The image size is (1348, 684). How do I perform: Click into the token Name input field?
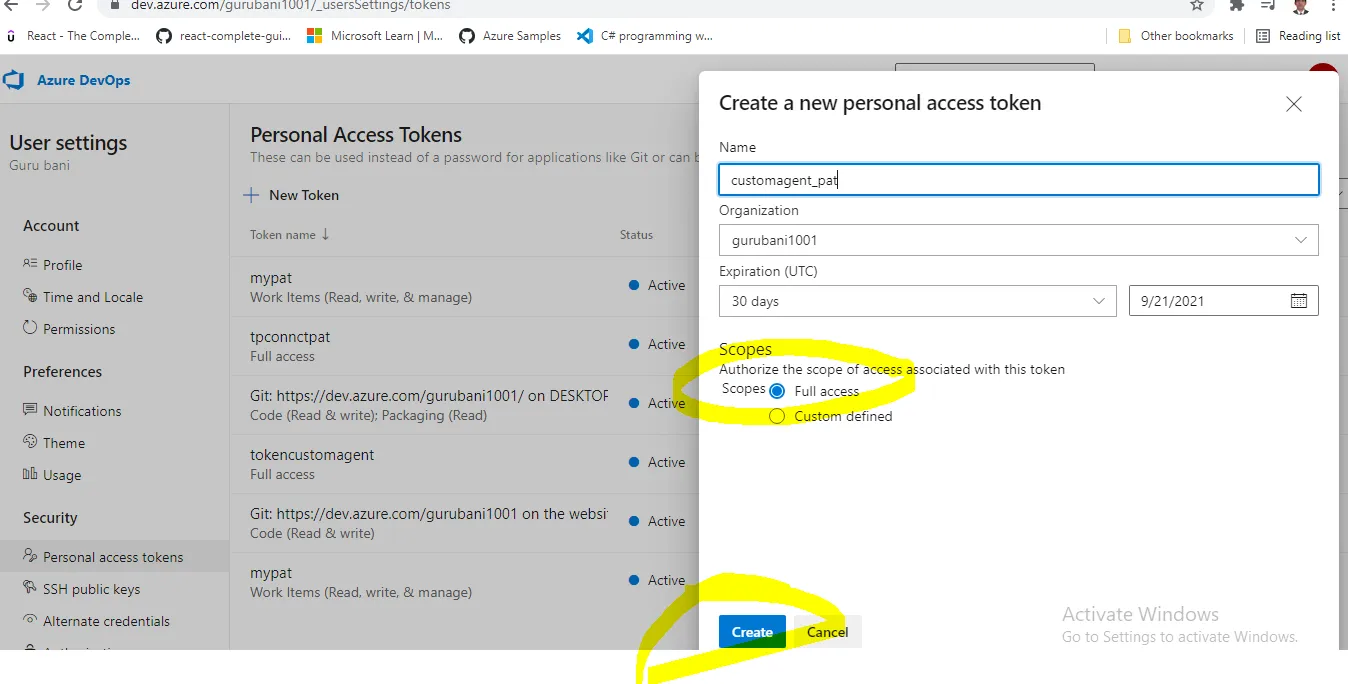pyautogui.click(x=1018, y=180)
